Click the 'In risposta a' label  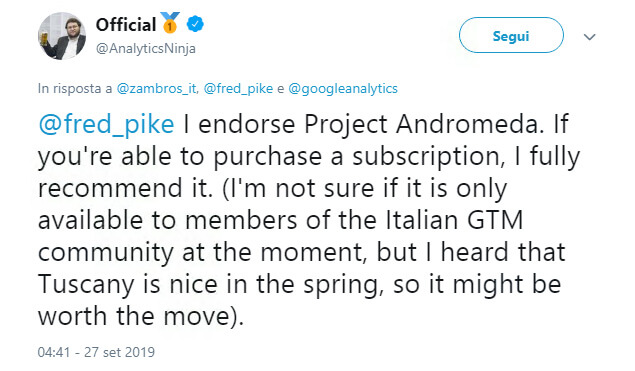(75, 88)
